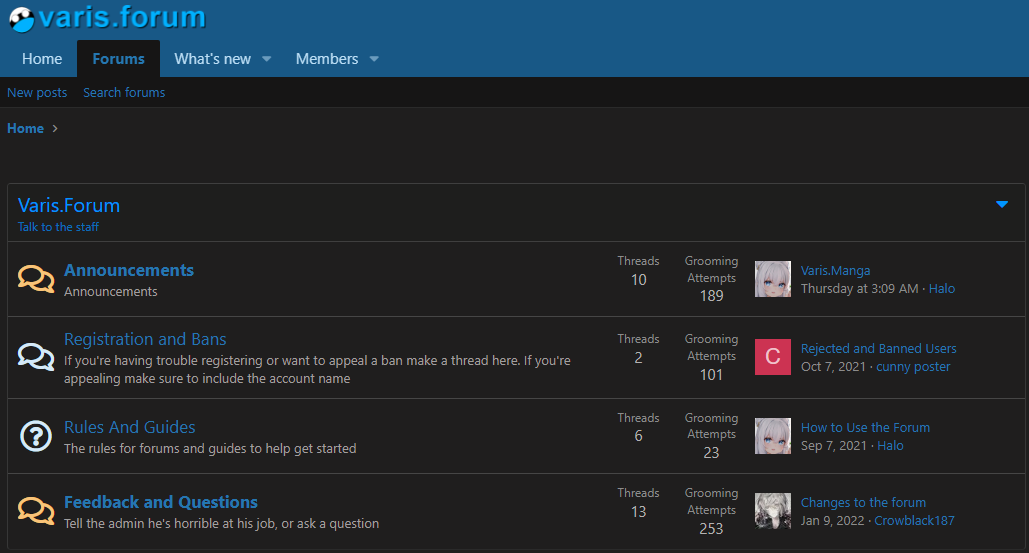The height and width of the screenshot is (553, 1029).
Task: Click the Announcements chat bubbles icon
Action: pyautogui.click(x=36, y=279)
